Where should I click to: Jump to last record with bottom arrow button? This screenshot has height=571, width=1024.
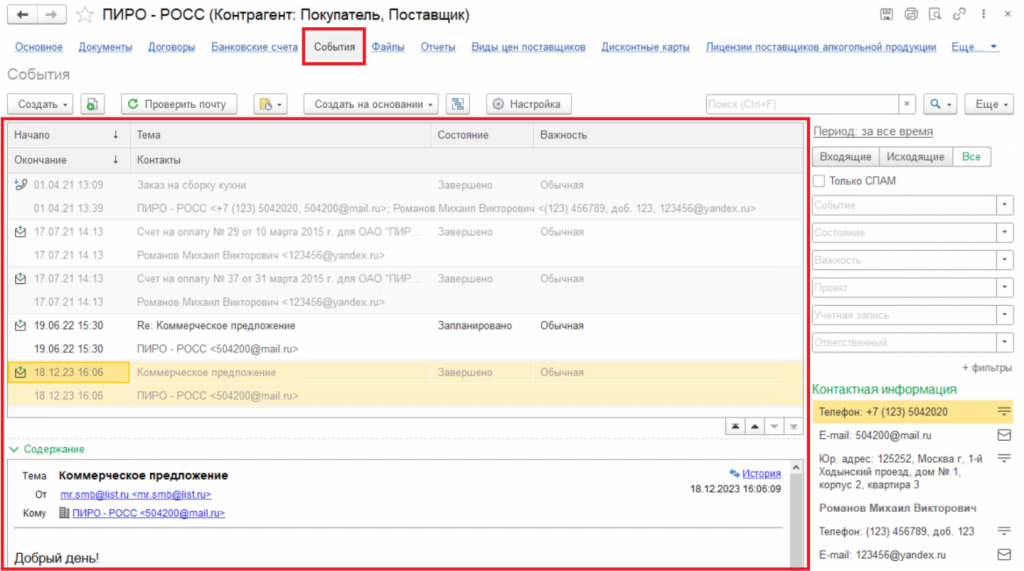793,427
